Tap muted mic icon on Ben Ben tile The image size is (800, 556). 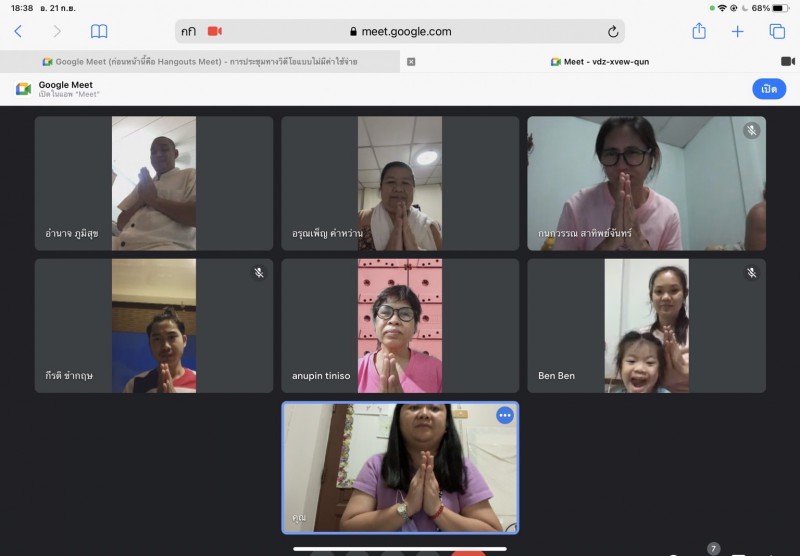click(751, 273)
